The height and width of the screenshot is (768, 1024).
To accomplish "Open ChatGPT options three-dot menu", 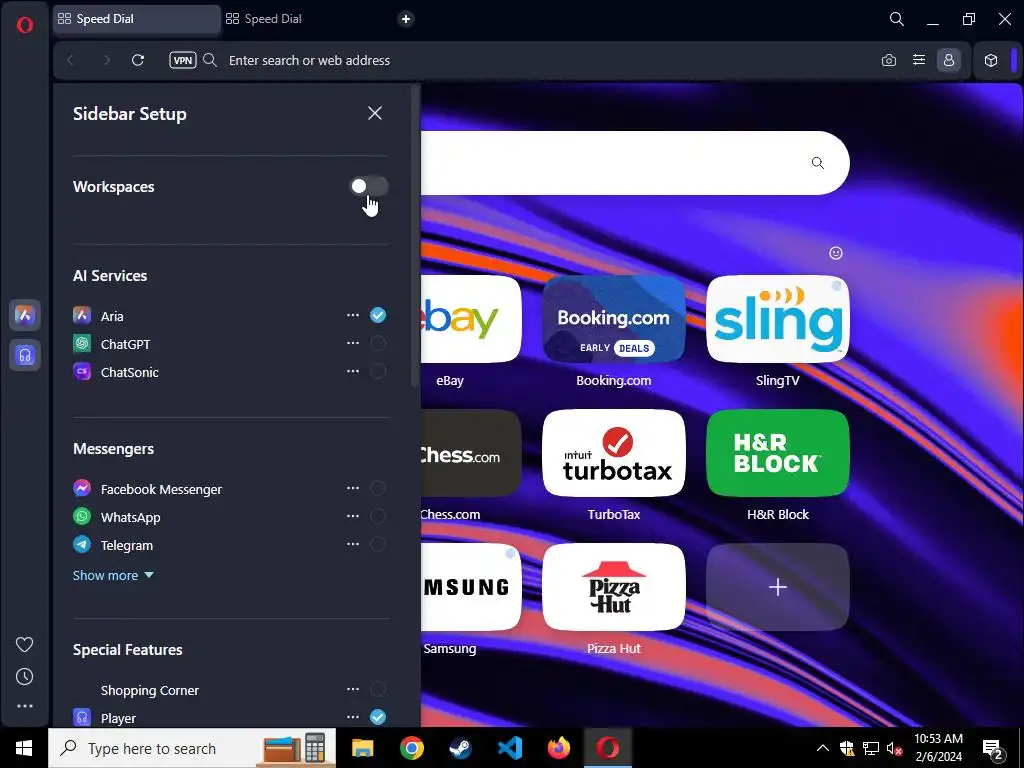I will 353,343.
